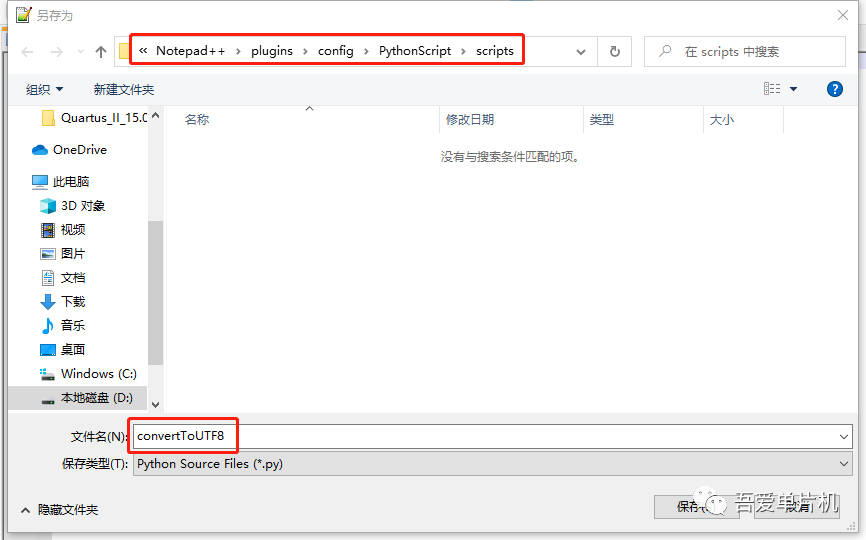Click PythonScript in the address path
The image size is (866, 540).
(x=415, y=51)
